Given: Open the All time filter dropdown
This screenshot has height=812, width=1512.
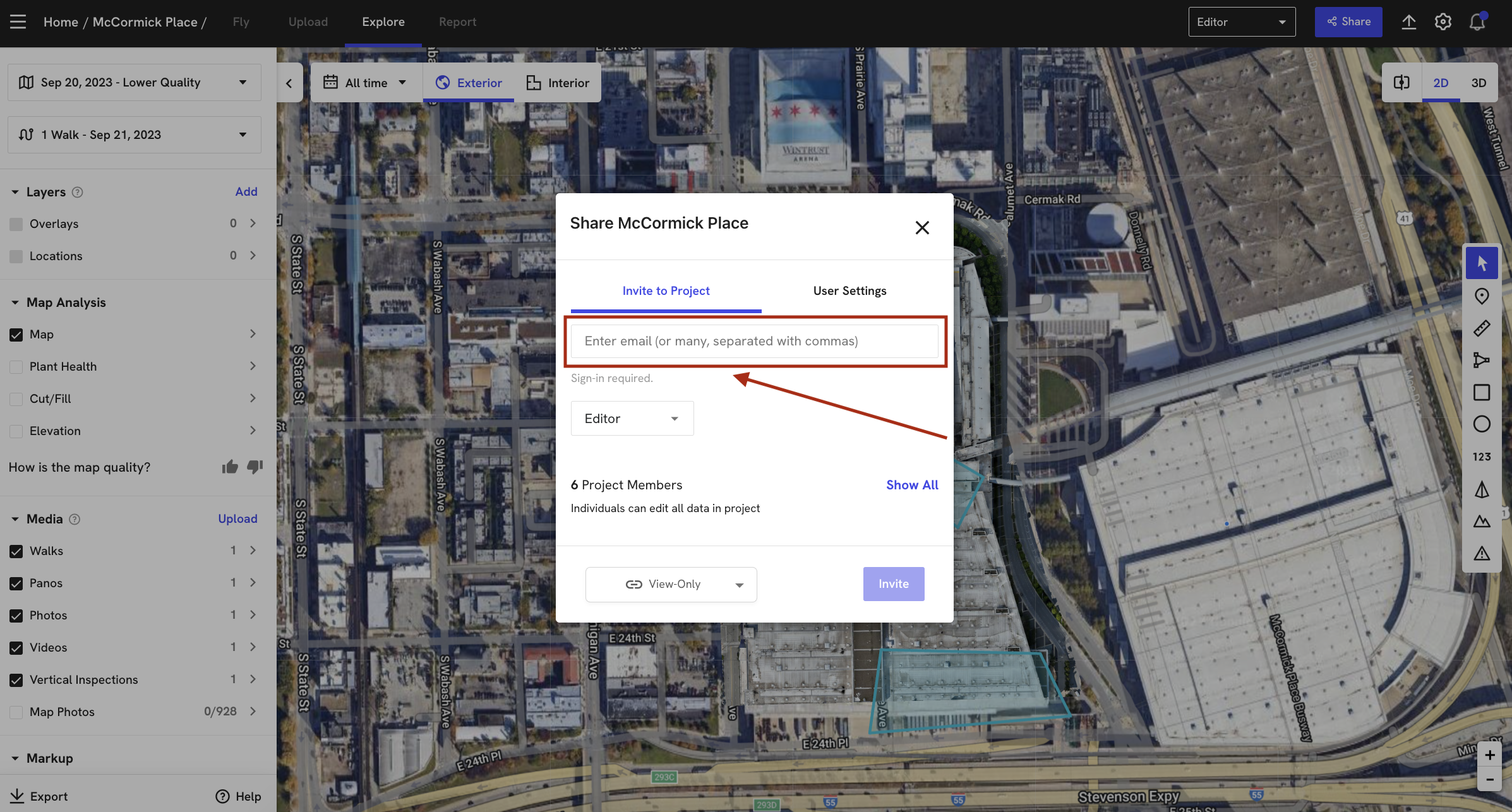Looking at the screenshot, I should (366, 83).
